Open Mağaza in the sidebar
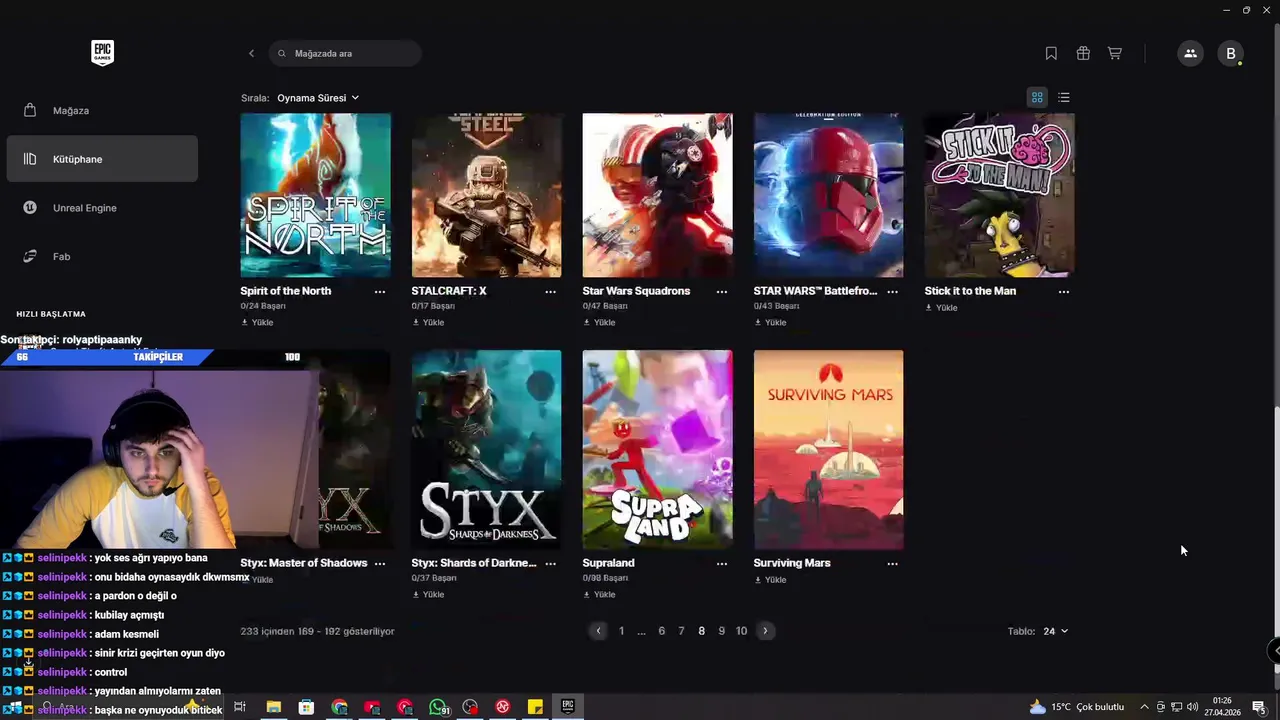The width and height of the screenshot is (1280, 720). tap(102, 110)
